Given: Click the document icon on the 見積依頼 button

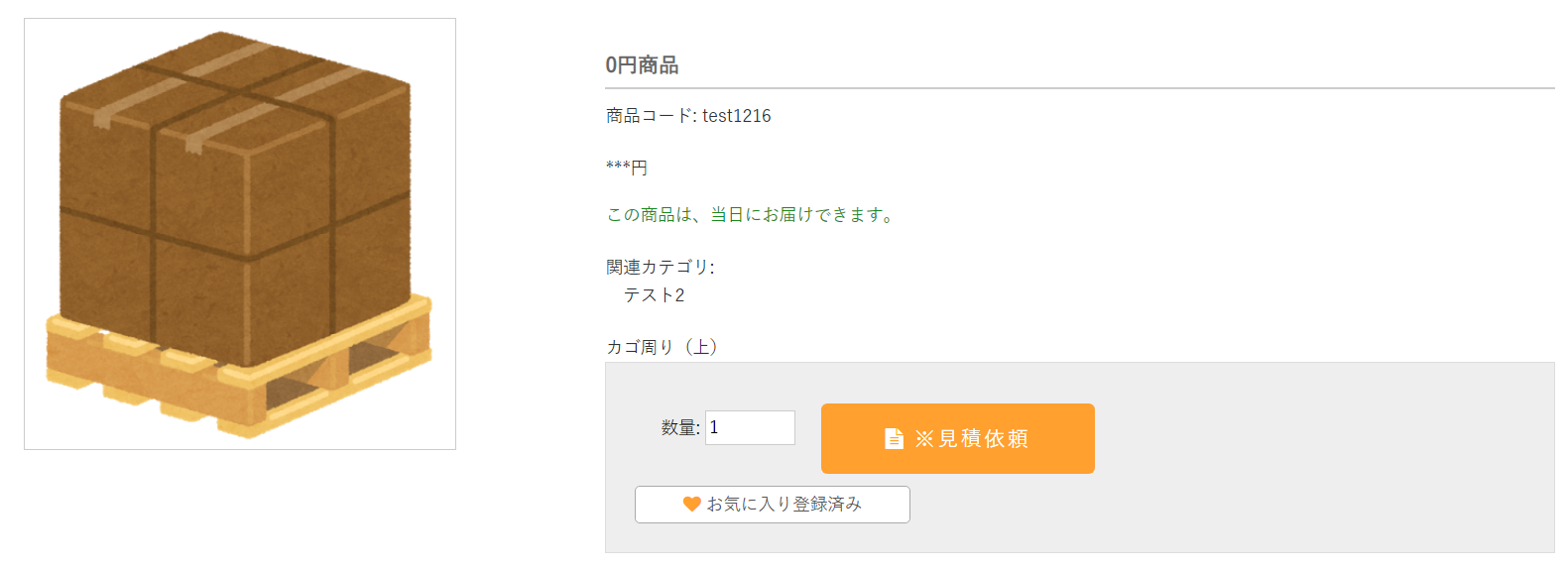Looking at the screenshot, I should tap(894, 438).
